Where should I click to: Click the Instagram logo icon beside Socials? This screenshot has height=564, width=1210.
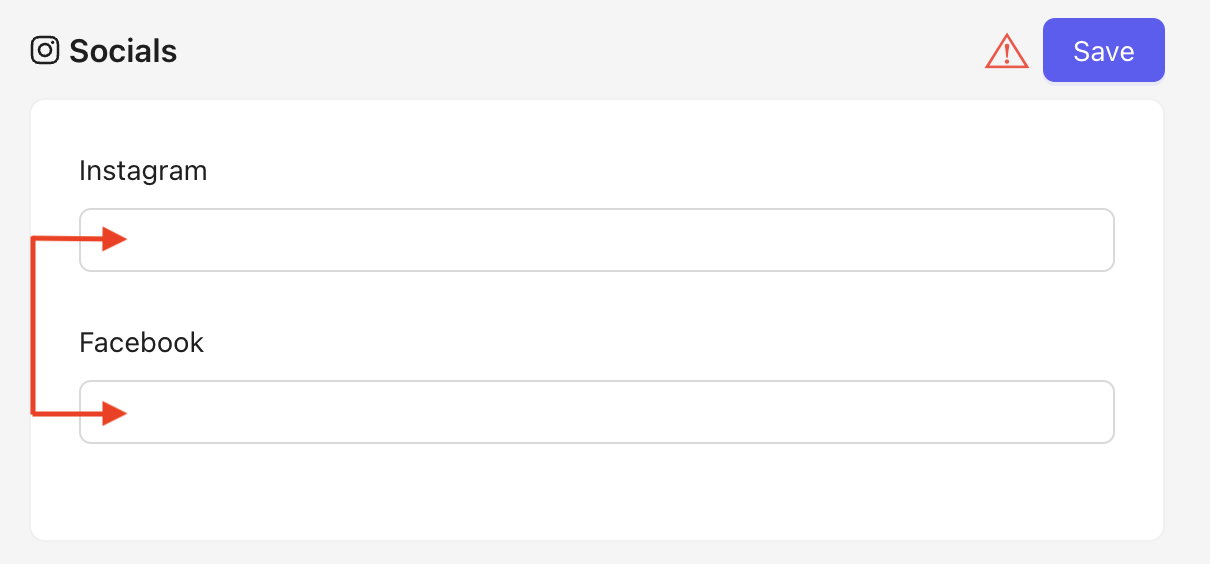[45, 50]
